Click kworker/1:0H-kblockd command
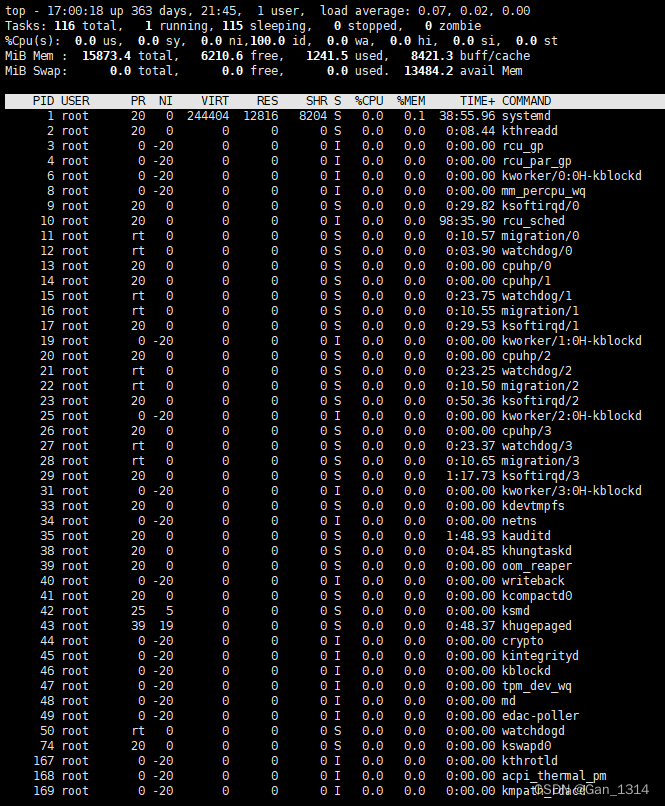The width and height of the screenshot is (665, 806). pos(571,341)
